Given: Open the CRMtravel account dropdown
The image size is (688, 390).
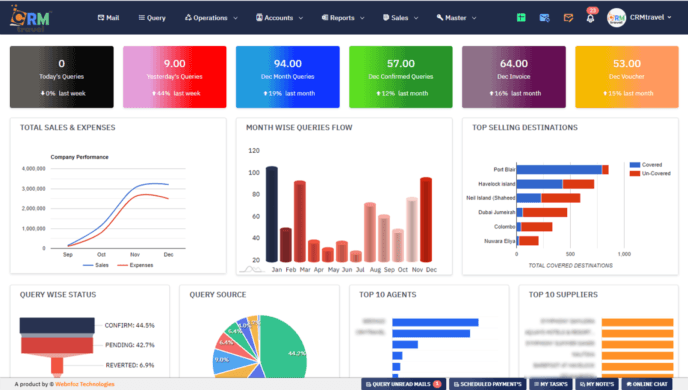Looking at the screenshot, I should tap(651, 18).
